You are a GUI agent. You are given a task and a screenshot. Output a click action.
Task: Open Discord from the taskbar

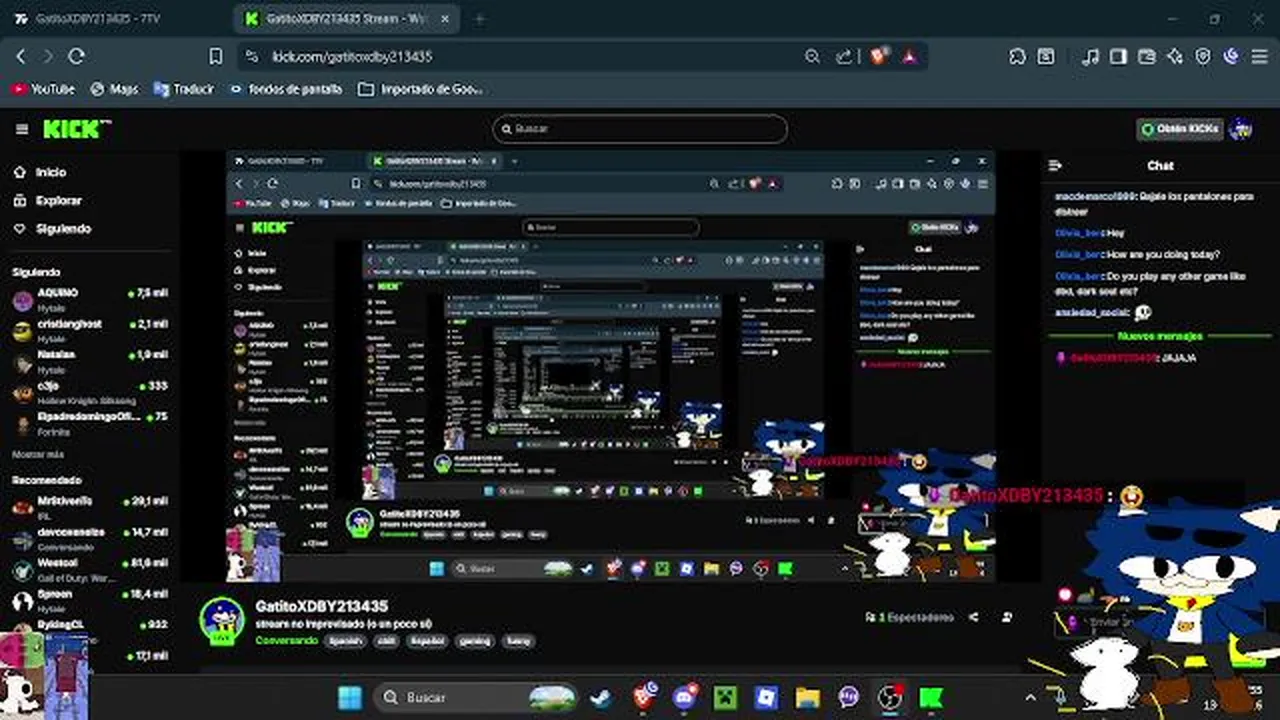(685, 697)
